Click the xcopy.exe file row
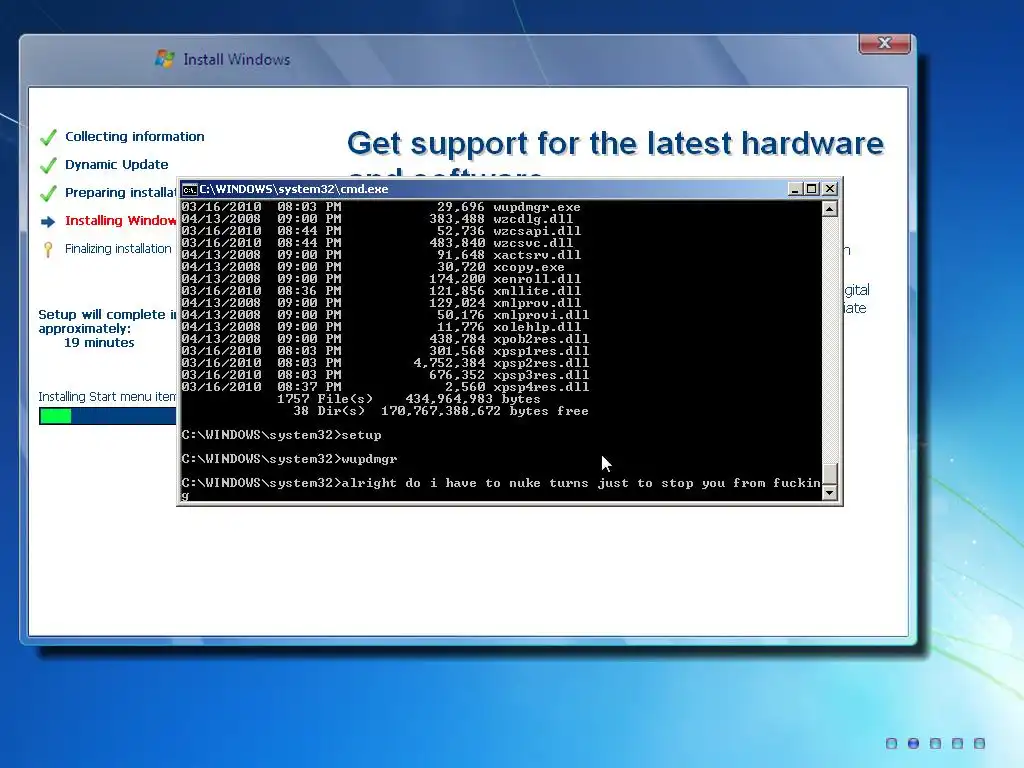The height and width of the screenshot is (768, 1024). point(373,267)
